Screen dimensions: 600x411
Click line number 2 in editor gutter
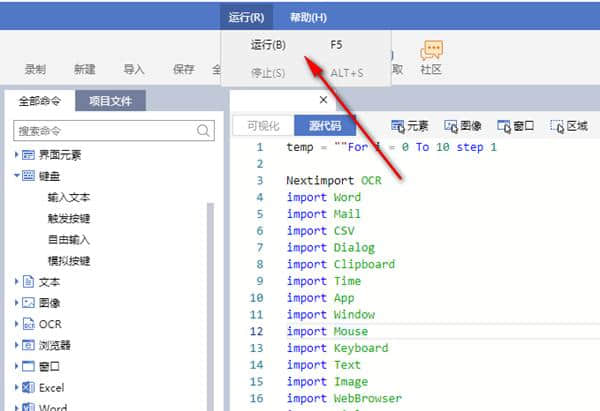(x=260, y=164)
